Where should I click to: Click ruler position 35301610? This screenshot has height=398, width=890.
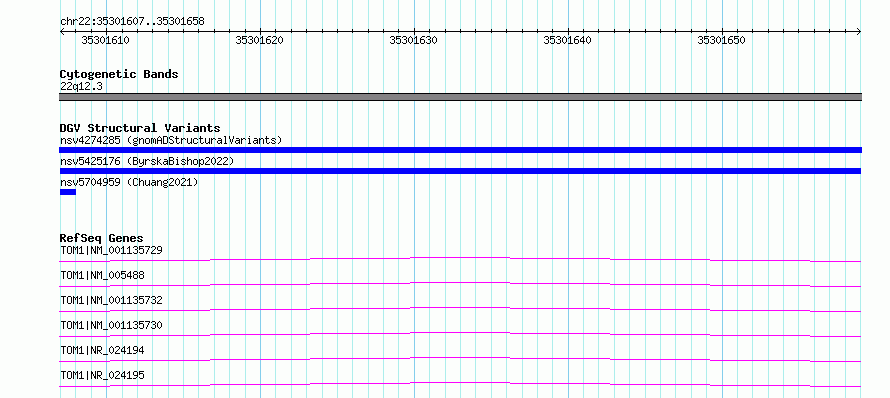coord(106,40)
